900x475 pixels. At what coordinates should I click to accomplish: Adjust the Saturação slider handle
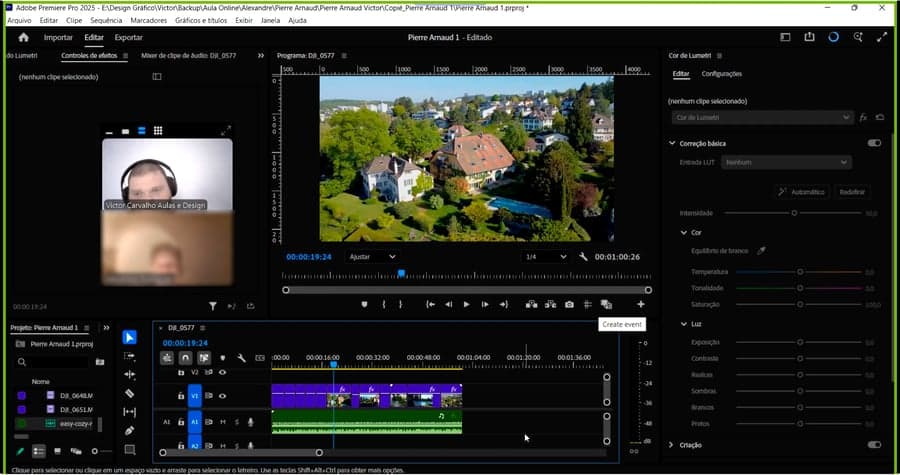tap(800, 304)
